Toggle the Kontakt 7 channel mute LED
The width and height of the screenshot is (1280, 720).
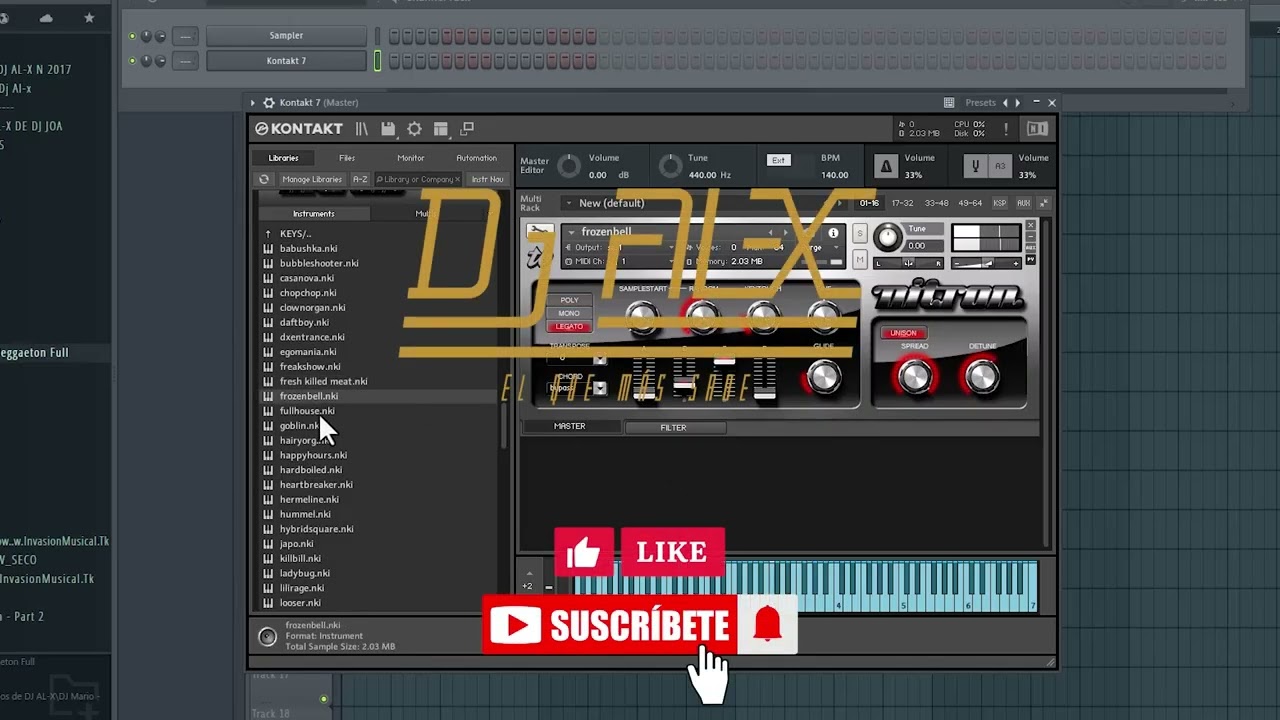tap(132, 61)
